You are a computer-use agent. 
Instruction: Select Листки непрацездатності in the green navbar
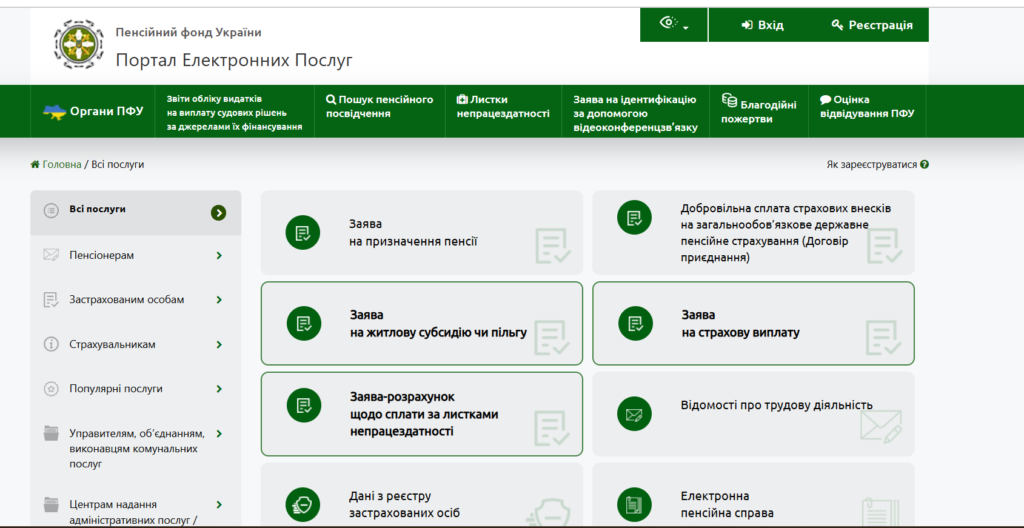point(503,106)
